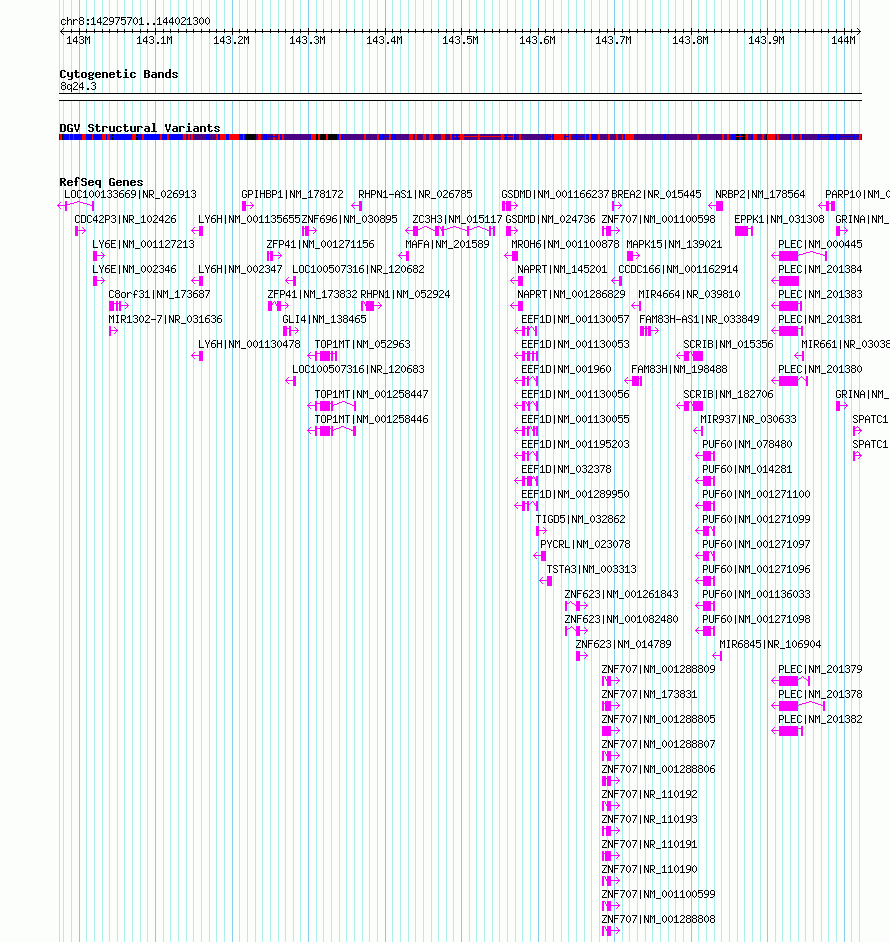Select LOC100507316|NR_120683 gene label

pyautogui.click(x=358, y=369)
